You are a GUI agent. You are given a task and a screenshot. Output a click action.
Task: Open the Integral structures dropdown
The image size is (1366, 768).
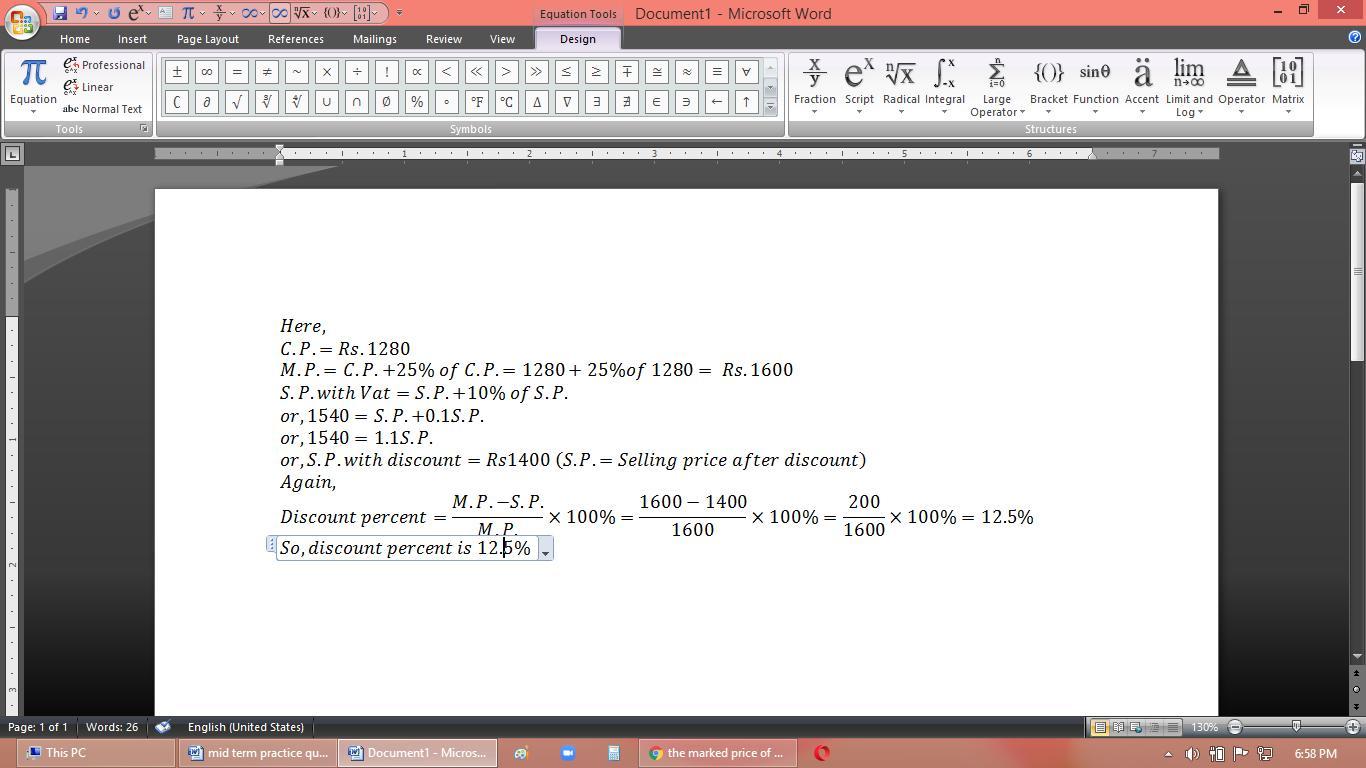click(944, 86)
